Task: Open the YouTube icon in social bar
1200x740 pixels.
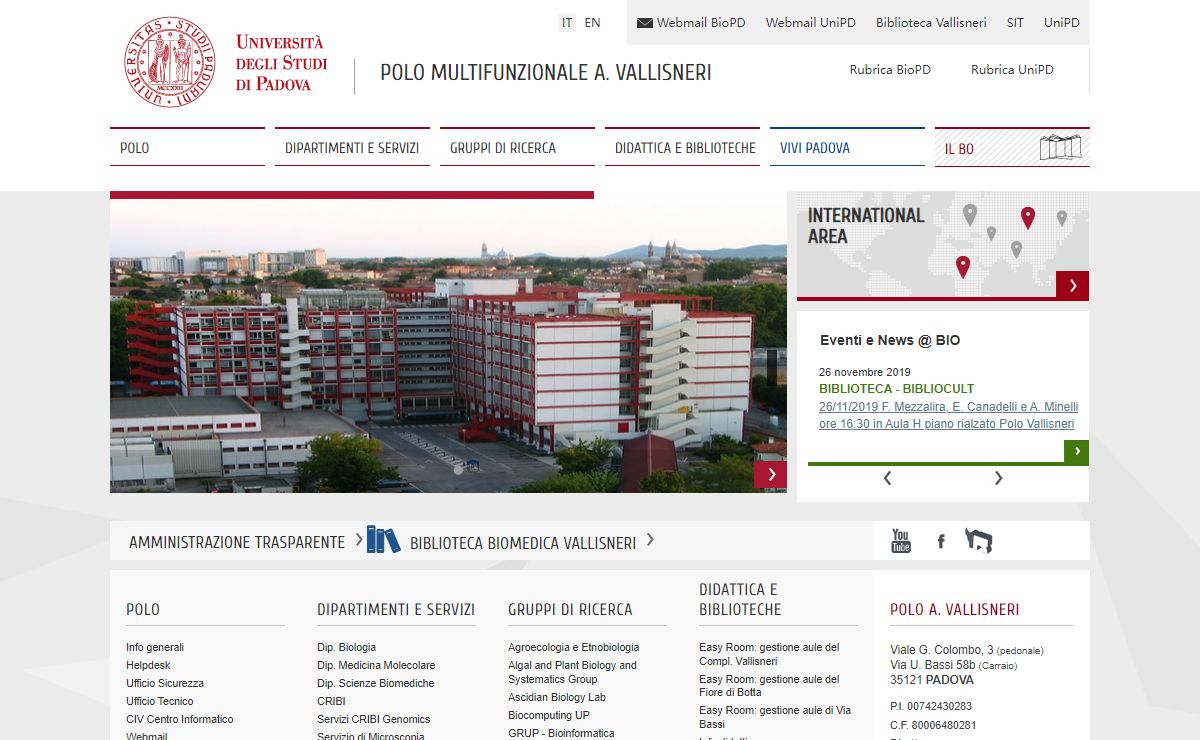Action: pyautogui.click(x=901, y=541)
